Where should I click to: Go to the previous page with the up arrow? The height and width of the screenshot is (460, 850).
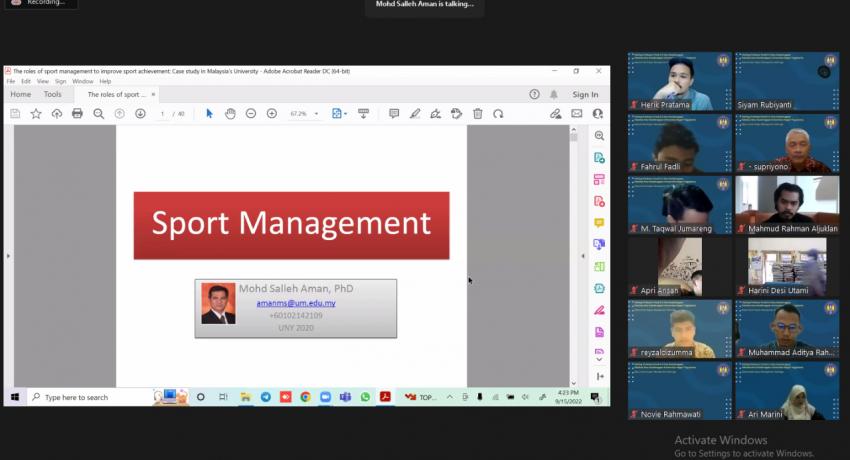119,113
